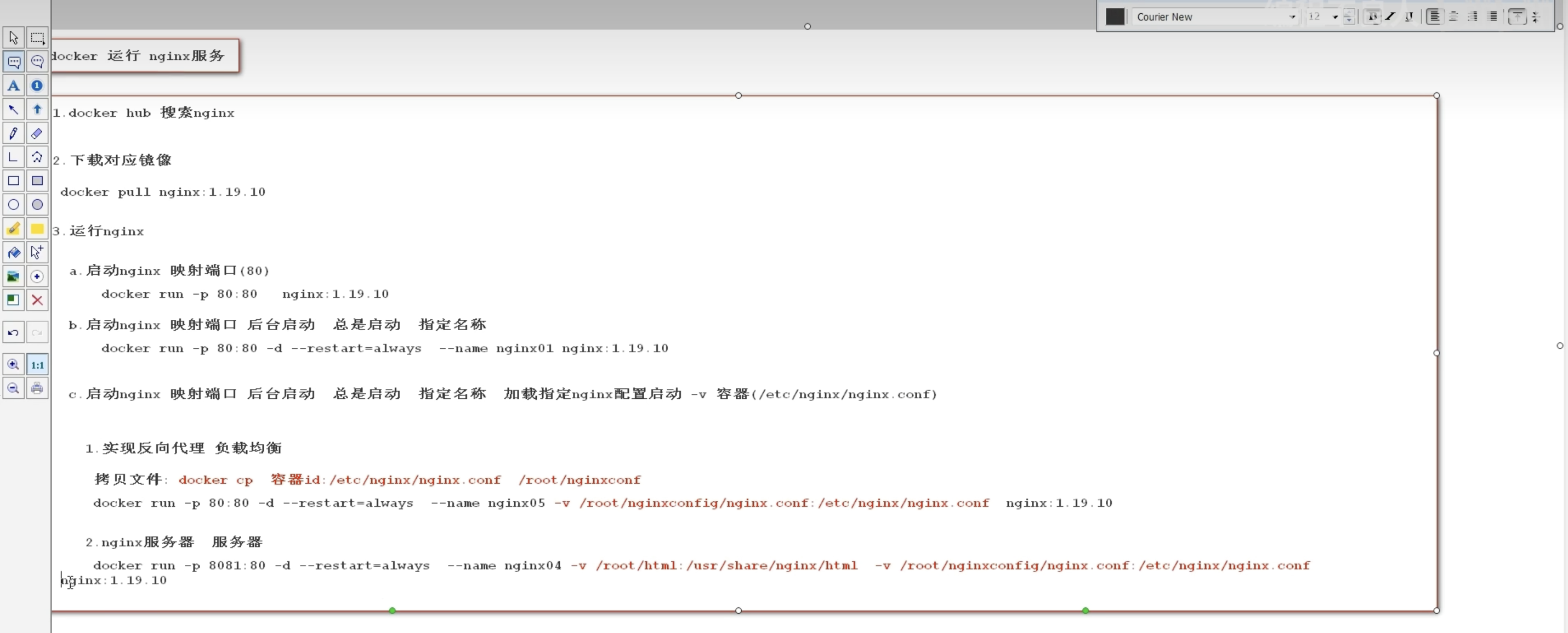
Task: Select the yellow highlighter tool
Action: coord(13,229)
